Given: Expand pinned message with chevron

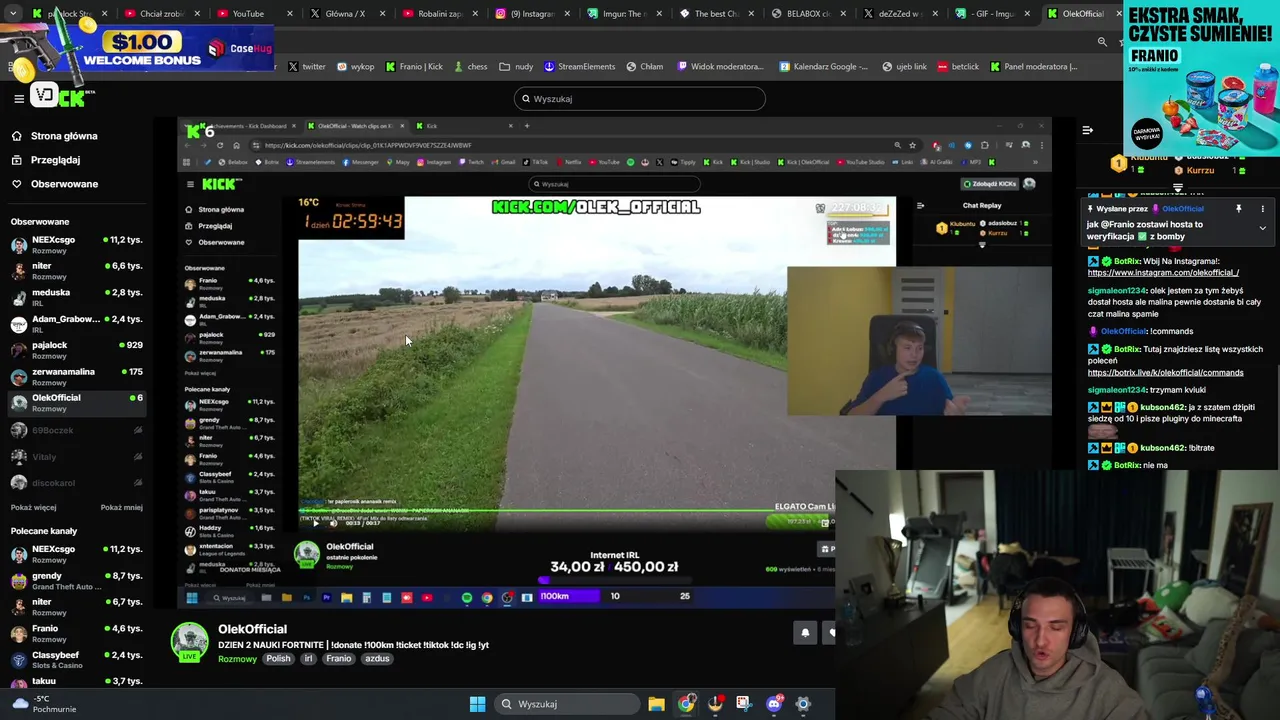Looking at the screenshot, I should point(1262,228).
